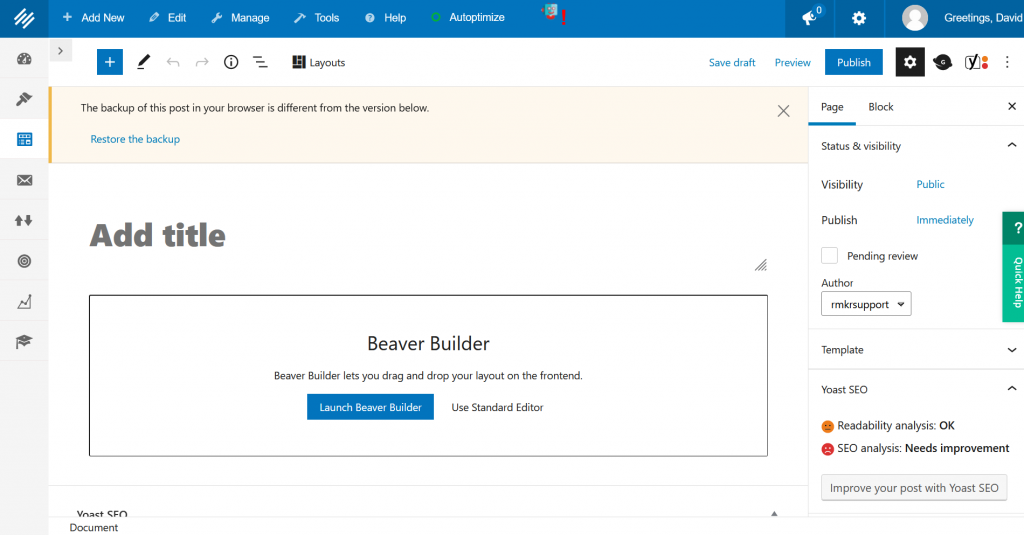This screenshot has width=1024, height=535.
Task: Click the up-down arrows icon in the sidebar
Action: point(24,221)
